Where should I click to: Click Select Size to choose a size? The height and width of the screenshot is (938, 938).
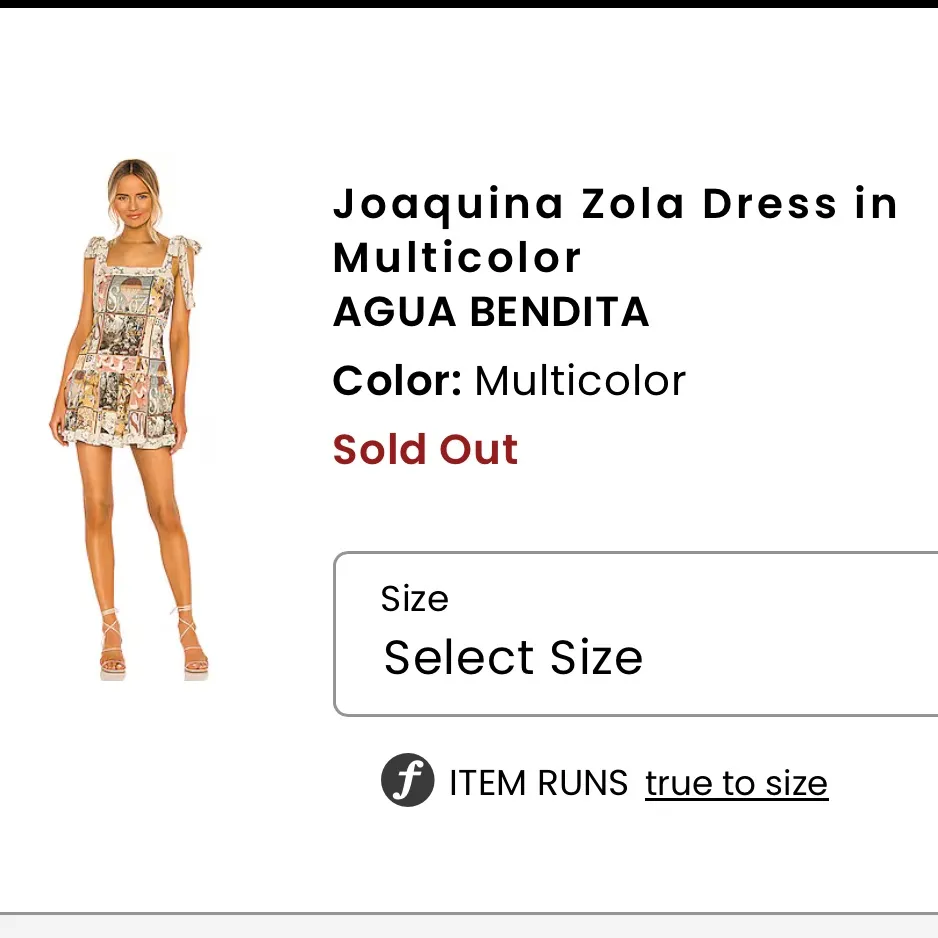[513, 657]
